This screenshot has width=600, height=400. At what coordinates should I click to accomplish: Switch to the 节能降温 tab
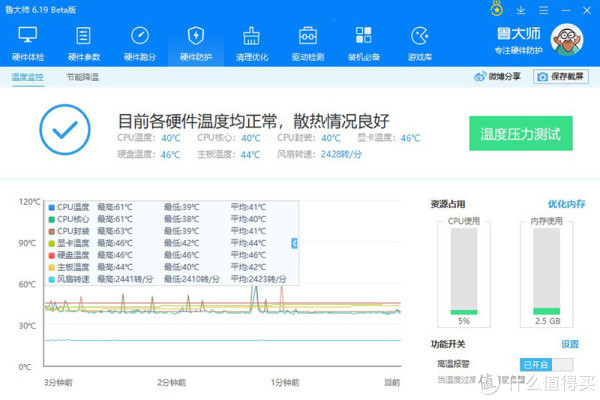(83, 77)
